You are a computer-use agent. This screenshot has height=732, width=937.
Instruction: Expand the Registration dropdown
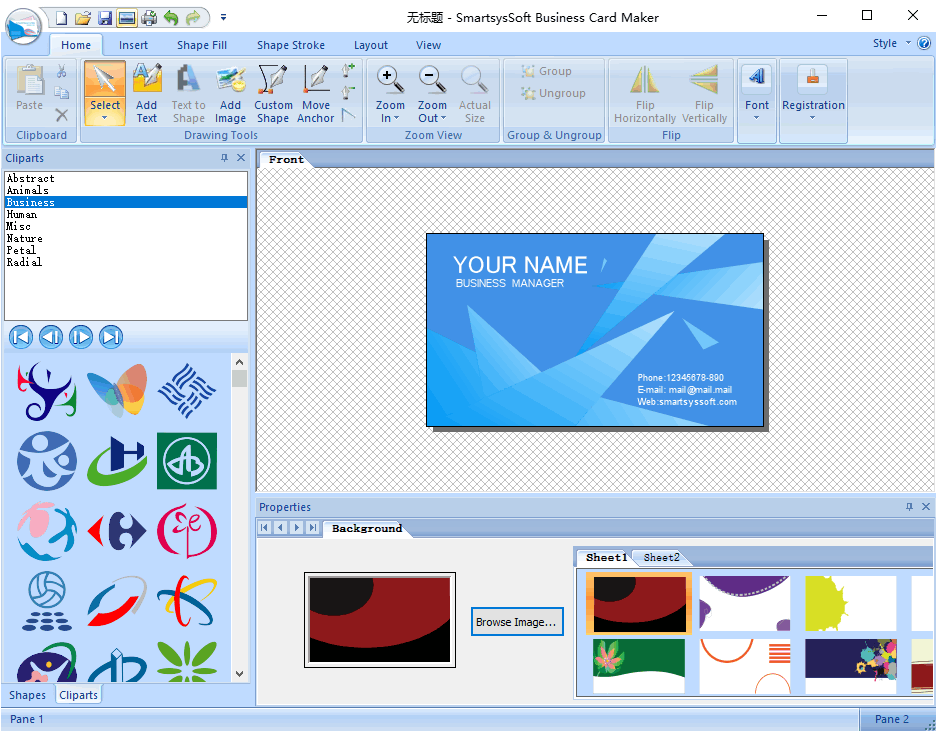click(813, 119)
